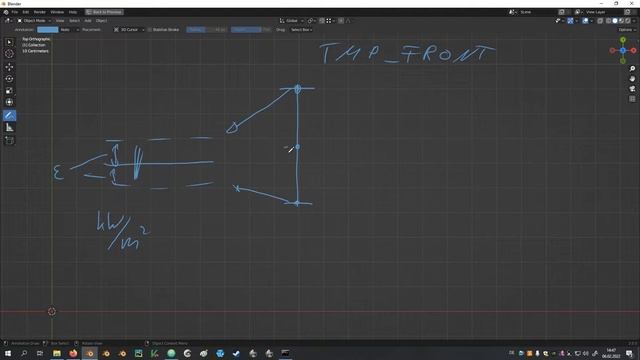Open the Select Box drag dropdown
The height and width of the screenshot is (360, 640).
[x=301, y=30]
